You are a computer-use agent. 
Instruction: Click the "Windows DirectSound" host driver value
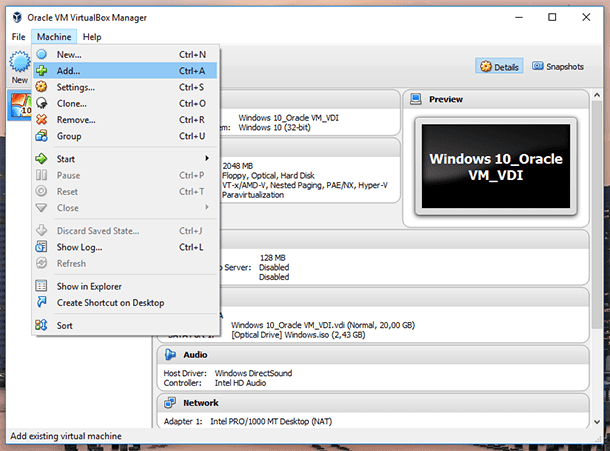point(253,373)
